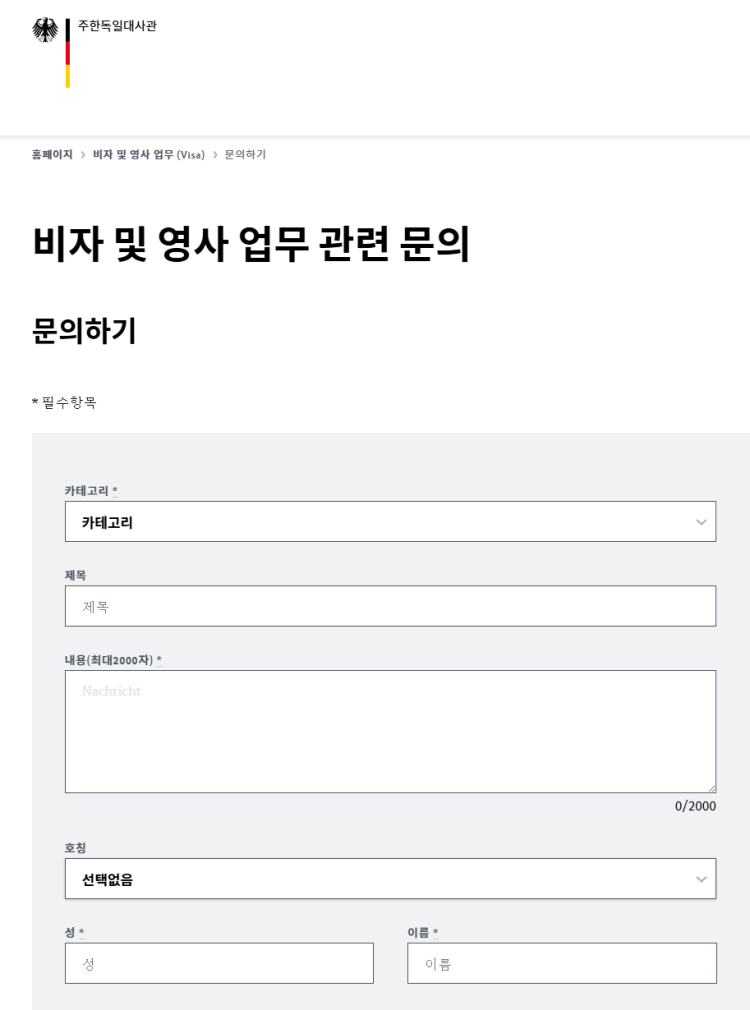The image size is (750, 1010).
Task: Click inside the 내용 message textarea
Action: pos(390,732)
